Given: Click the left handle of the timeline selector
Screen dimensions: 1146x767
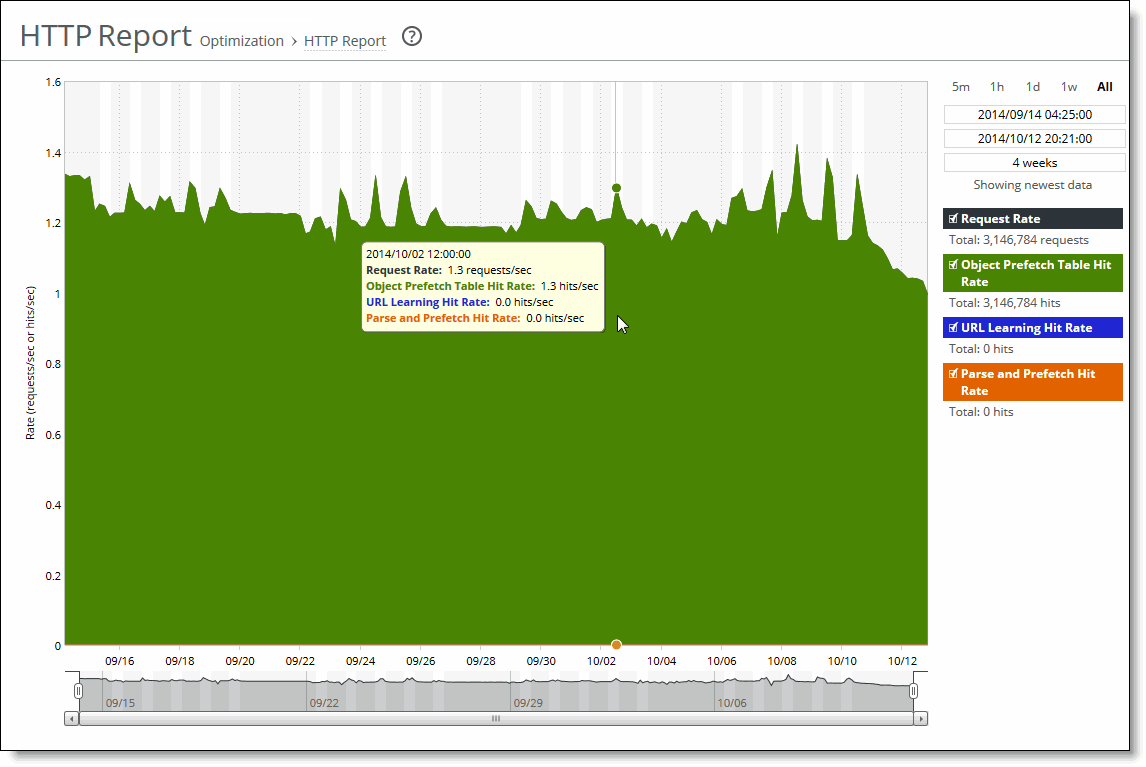Looking at the screenshot, I should click(x=77, y=689).
